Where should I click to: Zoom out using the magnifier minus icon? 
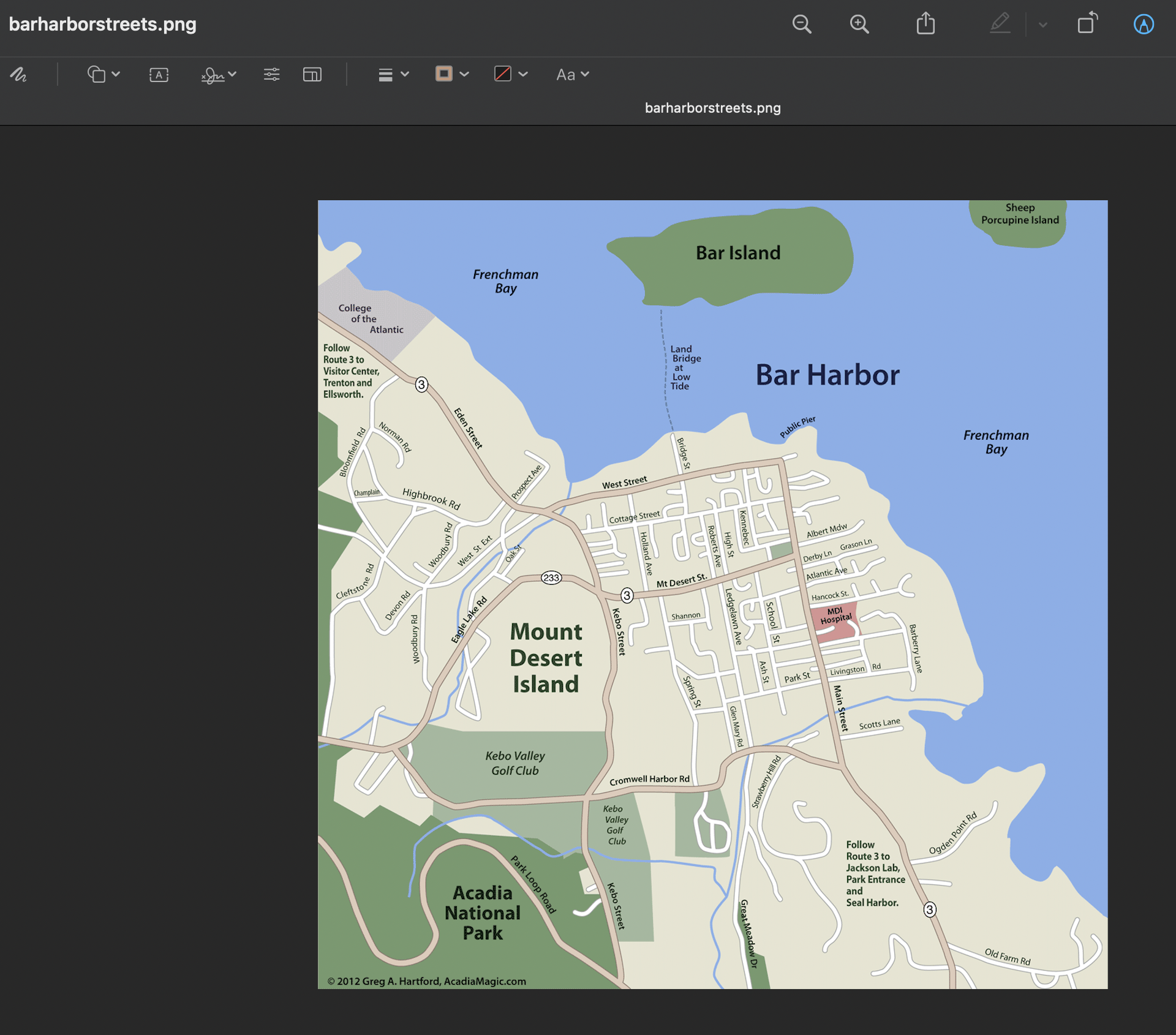(802, 24)
